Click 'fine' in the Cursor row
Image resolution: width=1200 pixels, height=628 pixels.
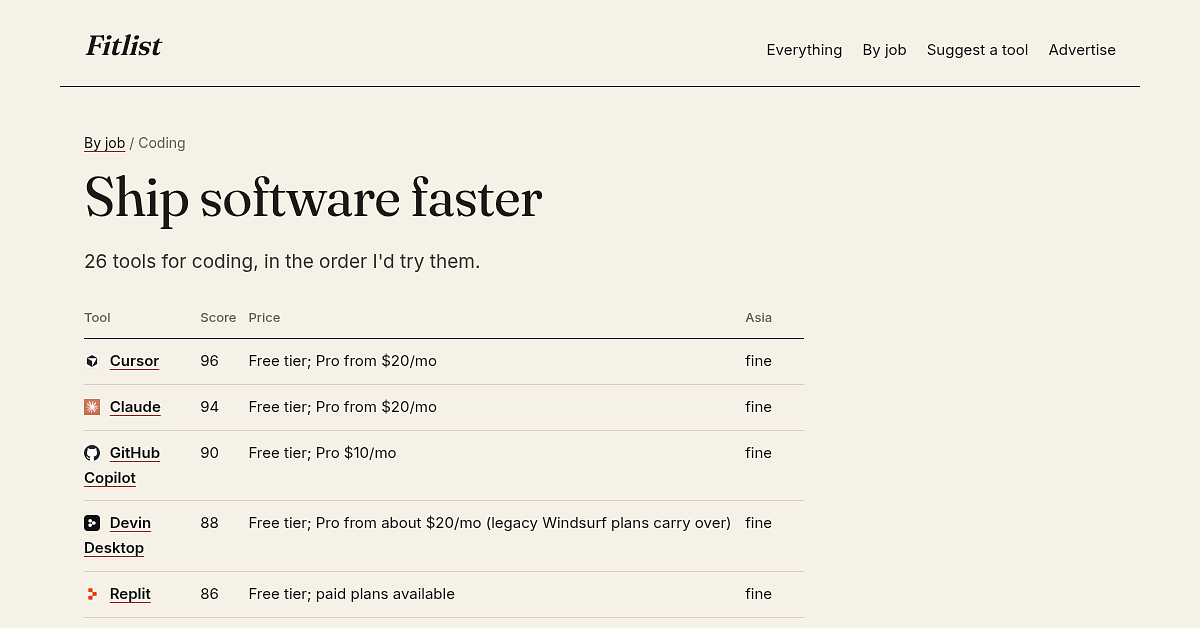758,361
